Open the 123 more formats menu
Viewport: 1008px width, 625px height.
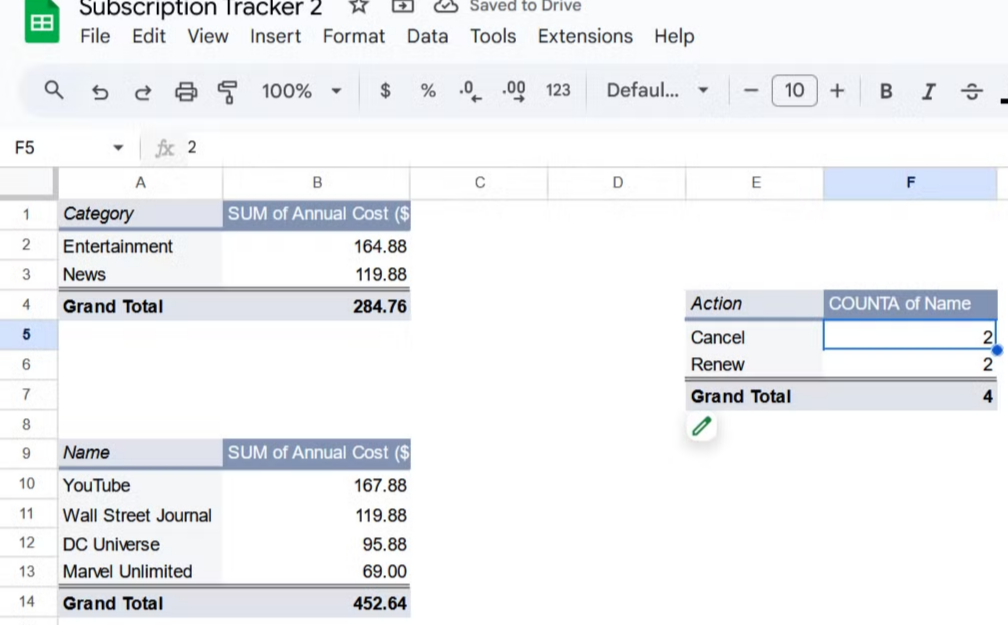[x=558, y=91]
